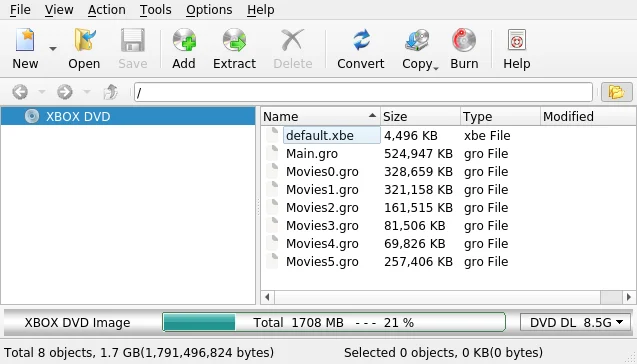The image size is (637, 364).
Task: Click the XBOX DVD disc icon
Action: coord(32,116)
